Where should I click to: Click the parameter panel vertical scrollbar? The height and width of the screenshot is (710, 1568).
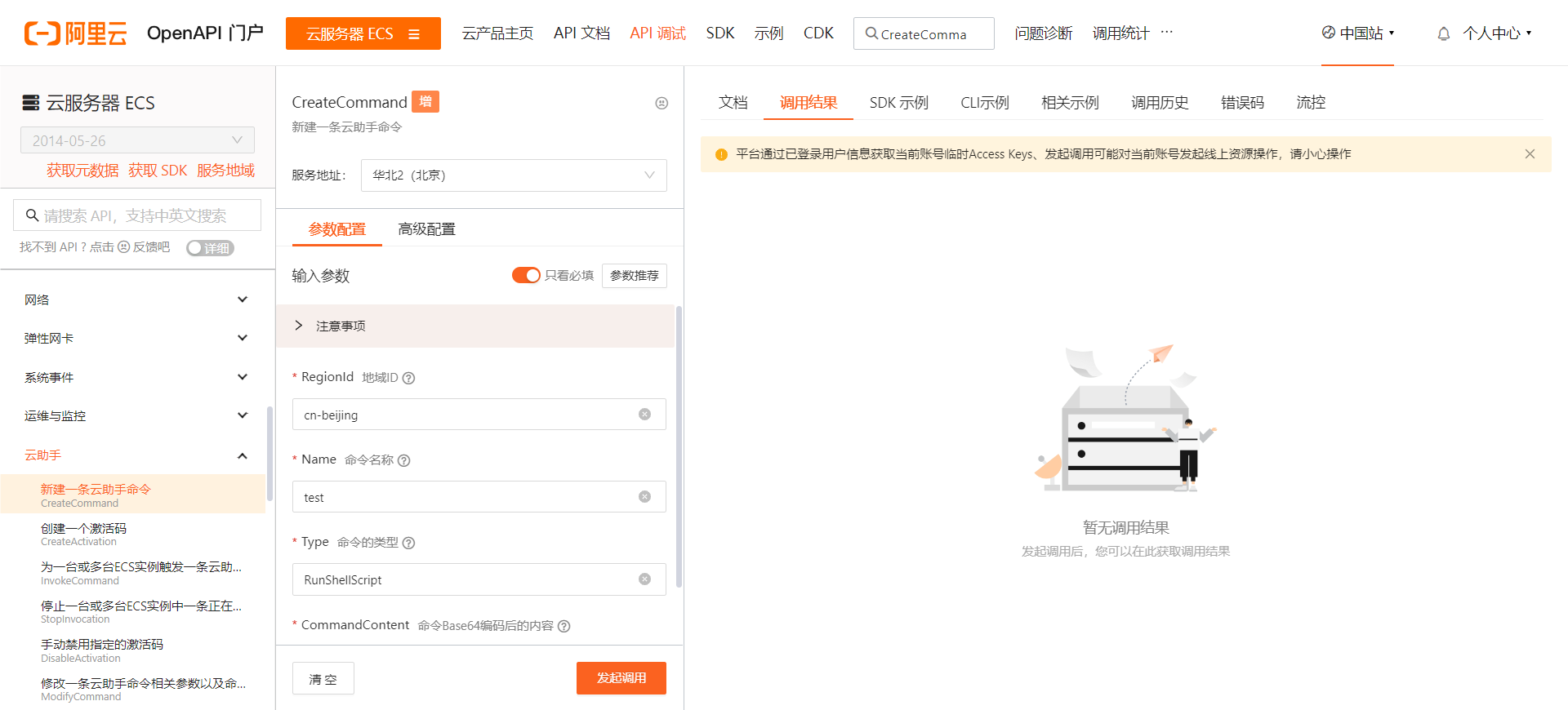679,446
